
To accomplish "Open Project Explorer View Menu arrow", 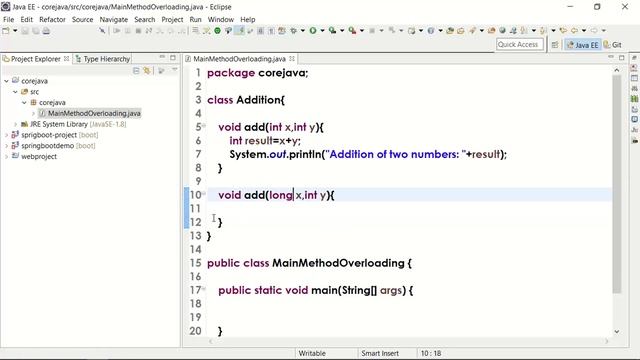I will pyautogui.click(x=175, y=70).
